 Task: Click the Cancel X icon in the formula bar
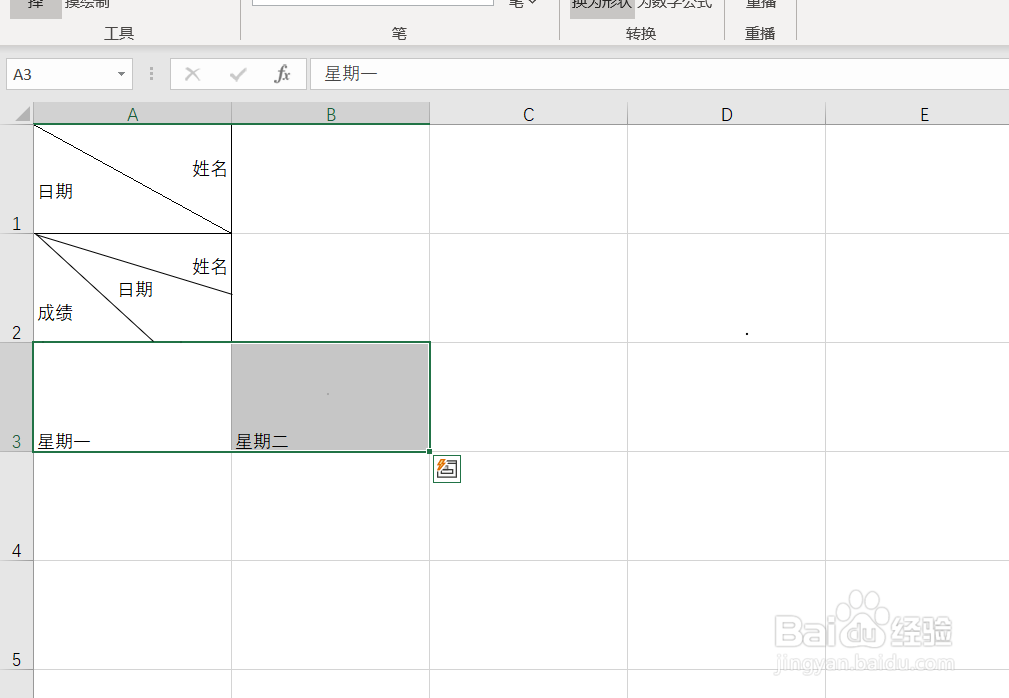192,75
